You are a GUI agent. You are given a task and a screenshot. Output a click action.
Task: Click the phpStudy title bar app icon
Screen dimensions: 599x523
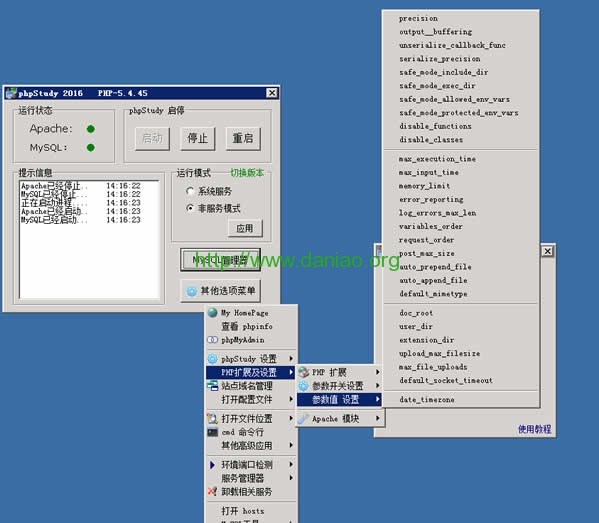pos(11,93)
